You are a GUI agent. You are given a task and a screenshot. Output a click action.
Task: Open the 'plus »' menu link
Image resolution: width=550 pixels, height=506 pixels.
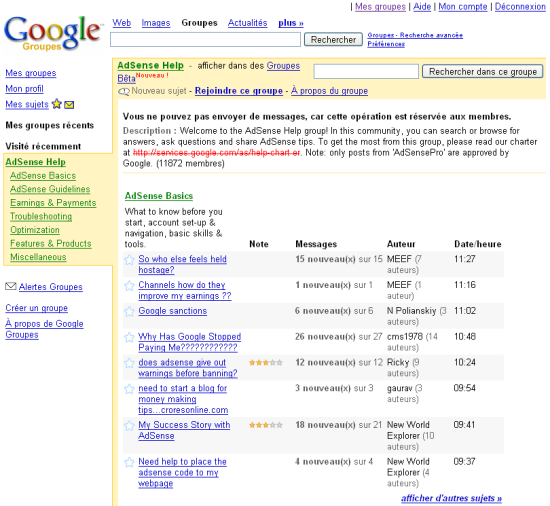click(291, 23)
